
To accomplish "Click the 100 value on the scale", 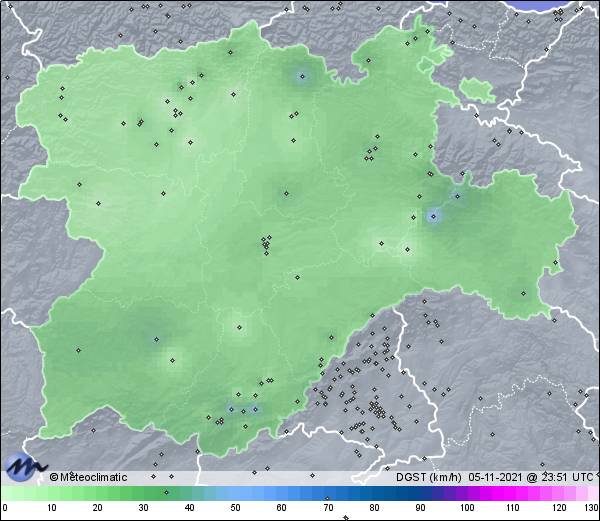I will tap(467, 508).
